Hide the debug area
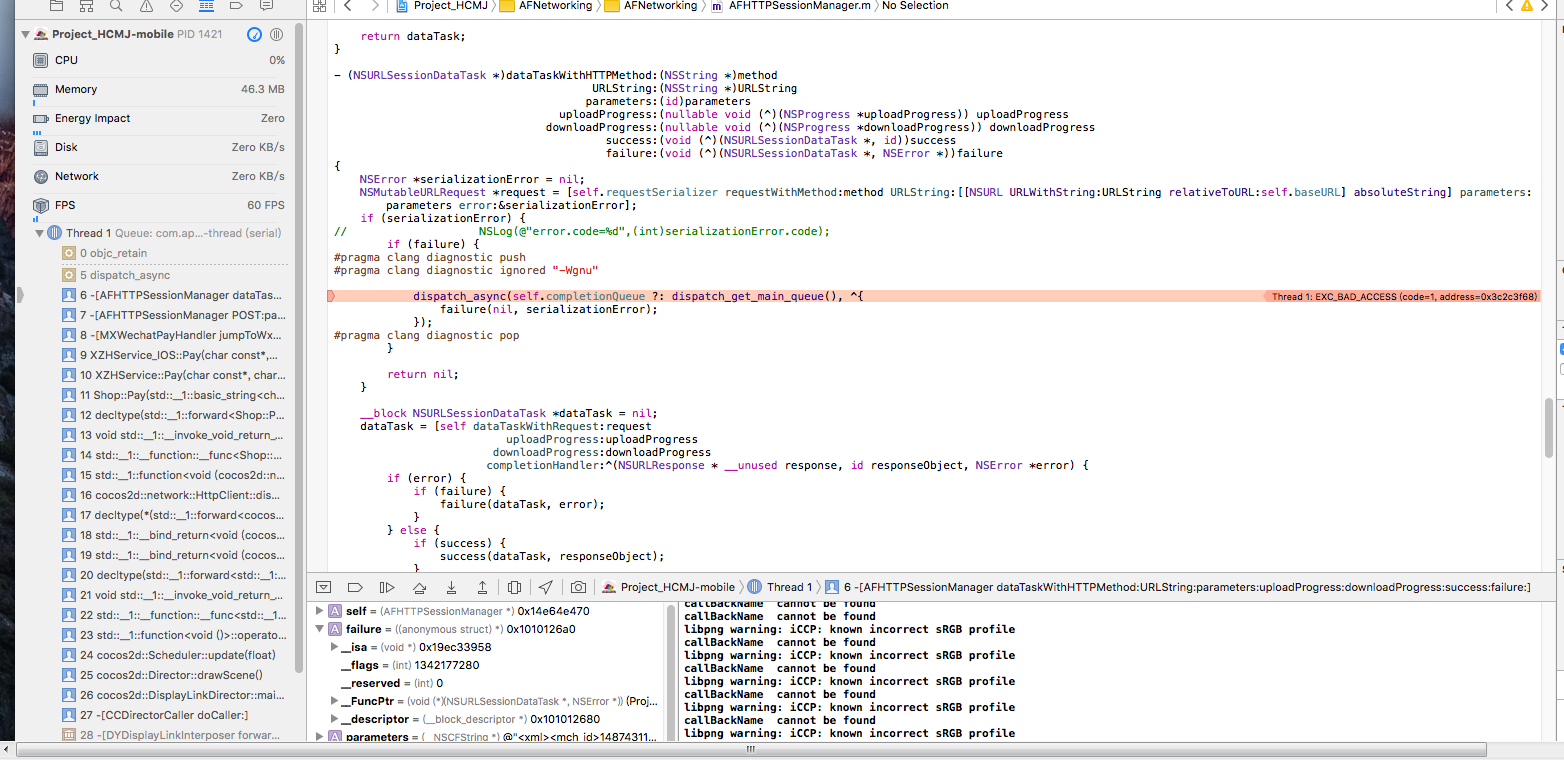This screenshot has width=1564, height=760. tap(323, 587)
